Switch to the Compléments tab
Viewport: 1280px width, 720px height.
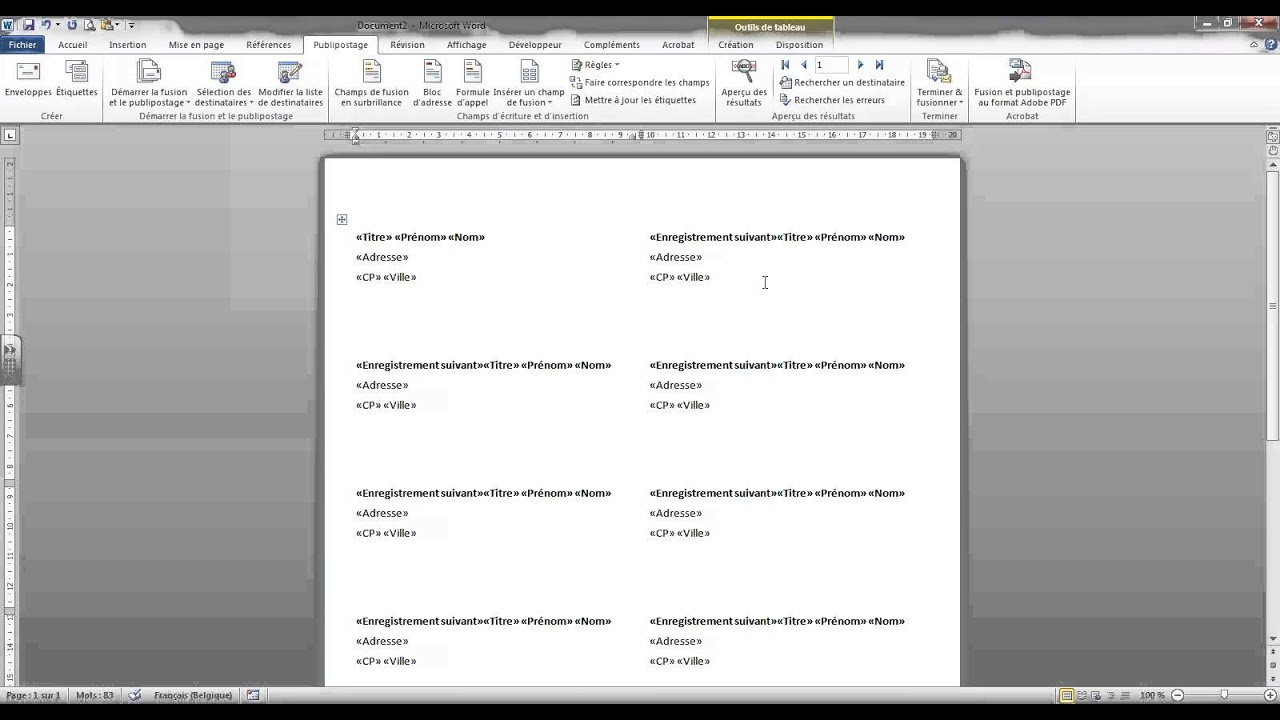click(611, 45)
